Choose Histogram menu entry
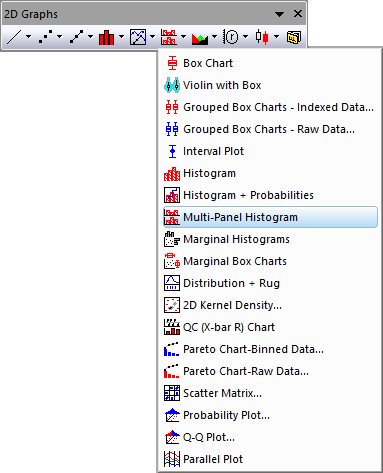 pyautogui.click(x=270, y=173)
